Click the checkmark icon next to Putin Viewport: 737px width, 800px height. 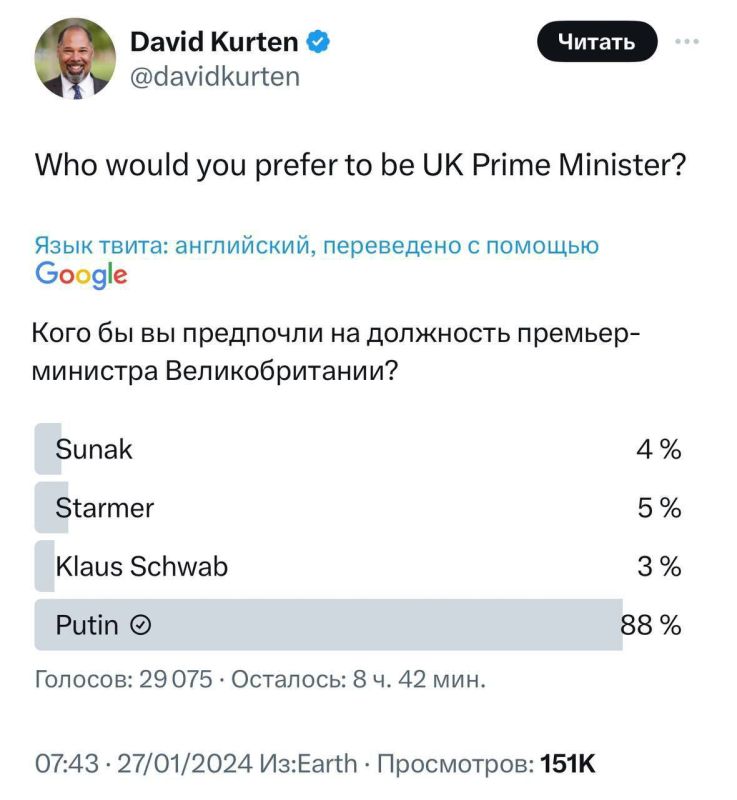pos(142,626)
